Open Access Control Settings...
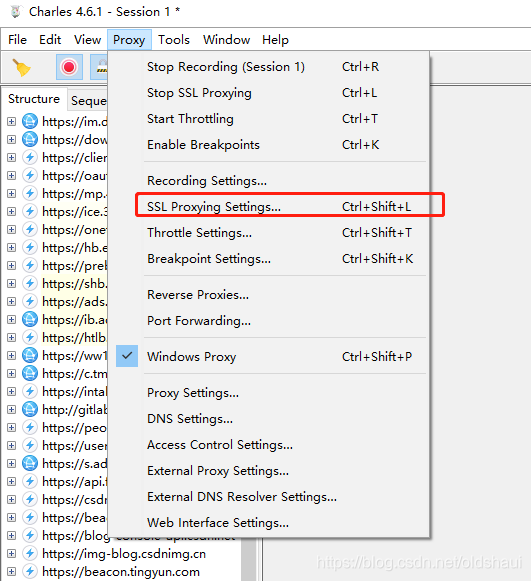 [269, 445]
